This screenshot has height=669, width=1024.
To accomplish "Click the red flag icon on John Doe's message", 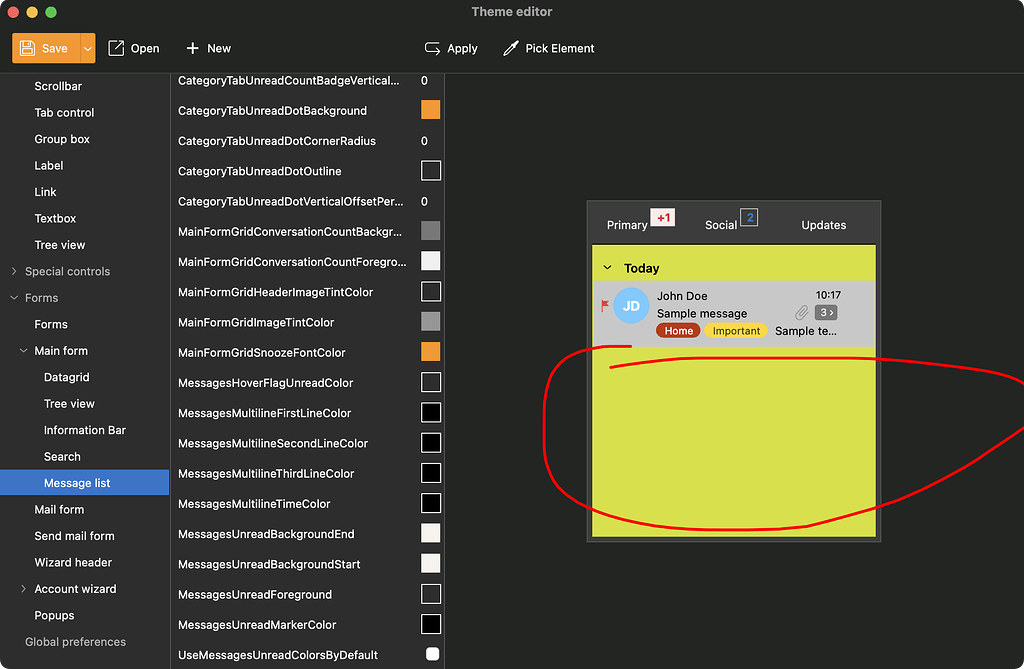I will [605, 305].
